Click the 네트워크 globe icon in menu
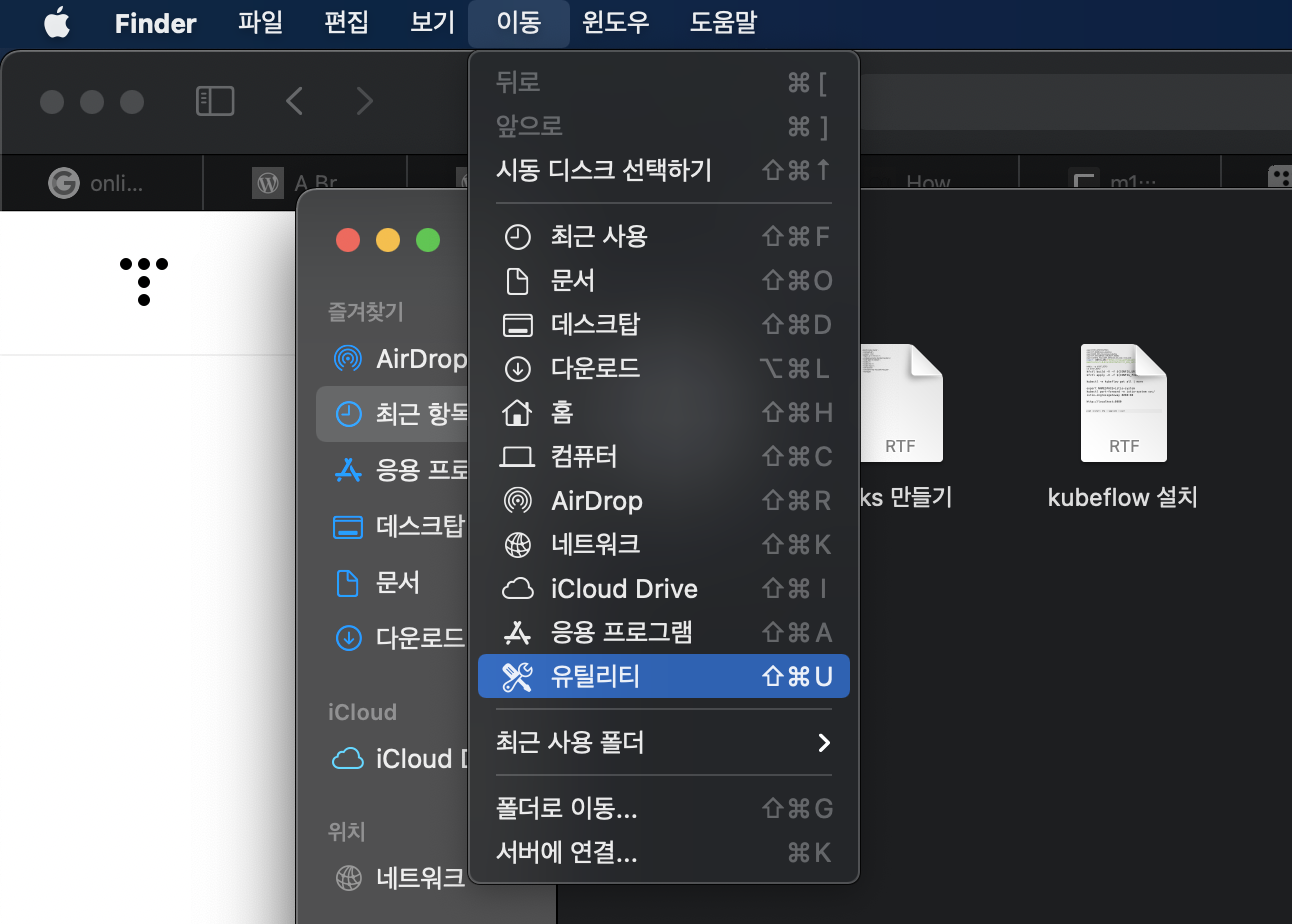The image size is (1292, 924). (517, 545)
